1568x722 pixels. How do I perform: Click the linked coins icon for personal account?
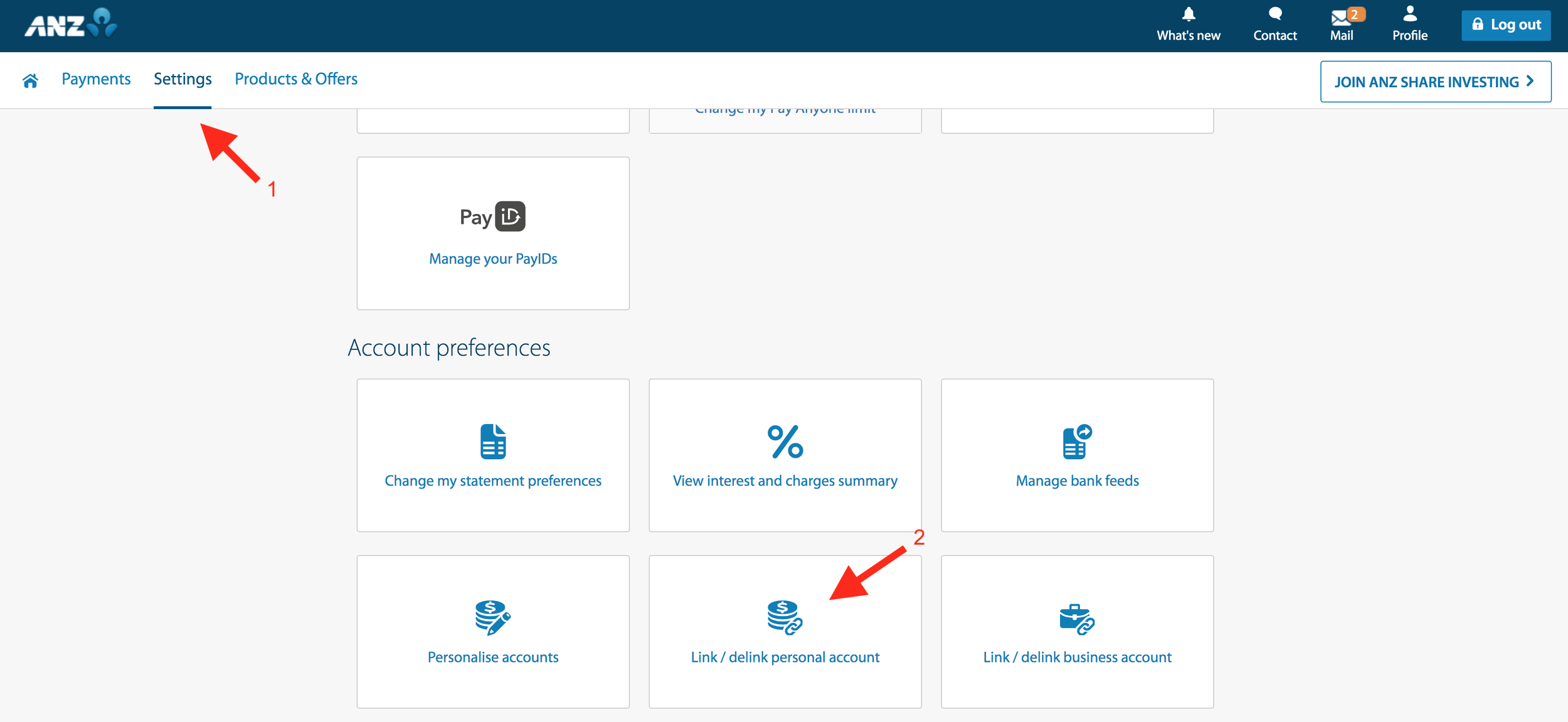pyautogui.click(x=783, y=620)
